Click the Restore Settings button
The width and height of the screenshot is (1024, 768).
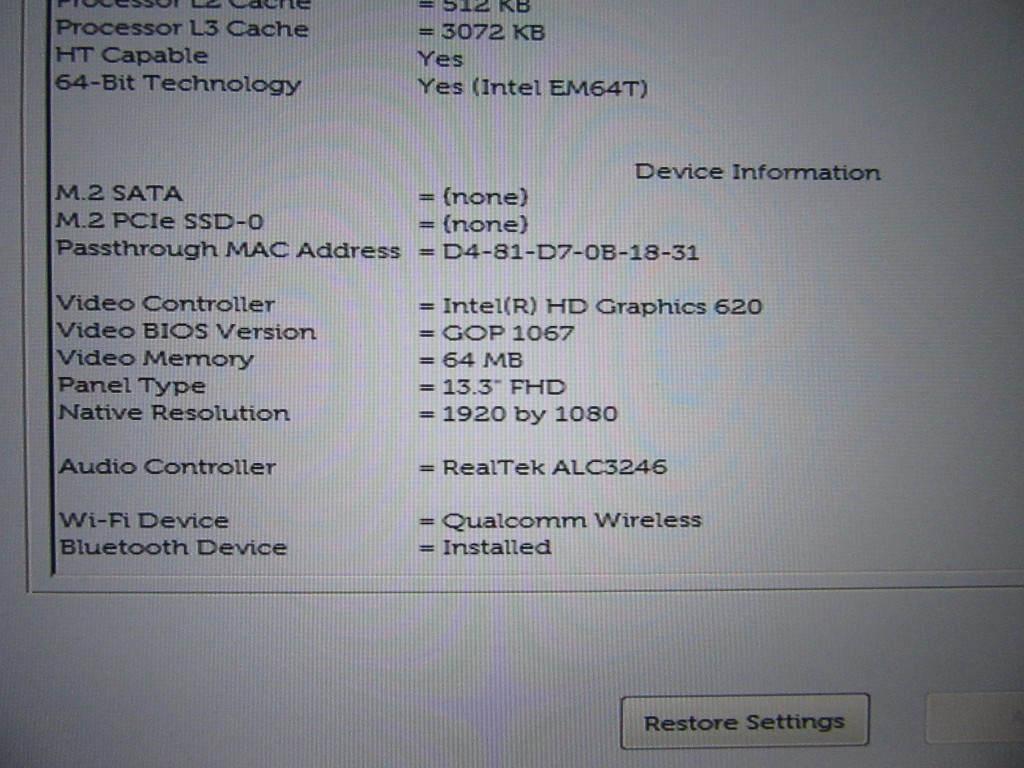[x=744, y=722]
